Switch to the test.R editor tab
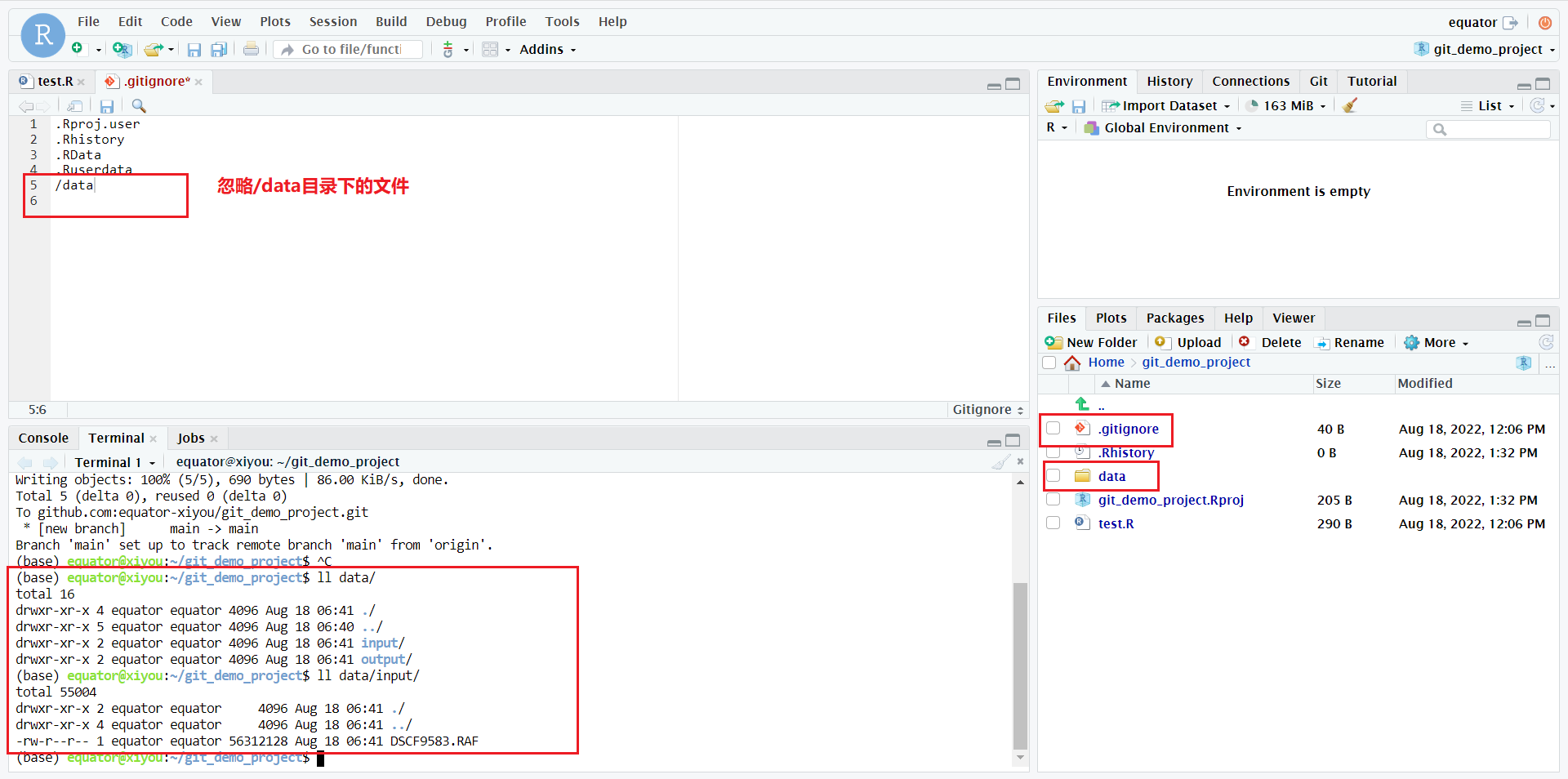 [55, 82]
